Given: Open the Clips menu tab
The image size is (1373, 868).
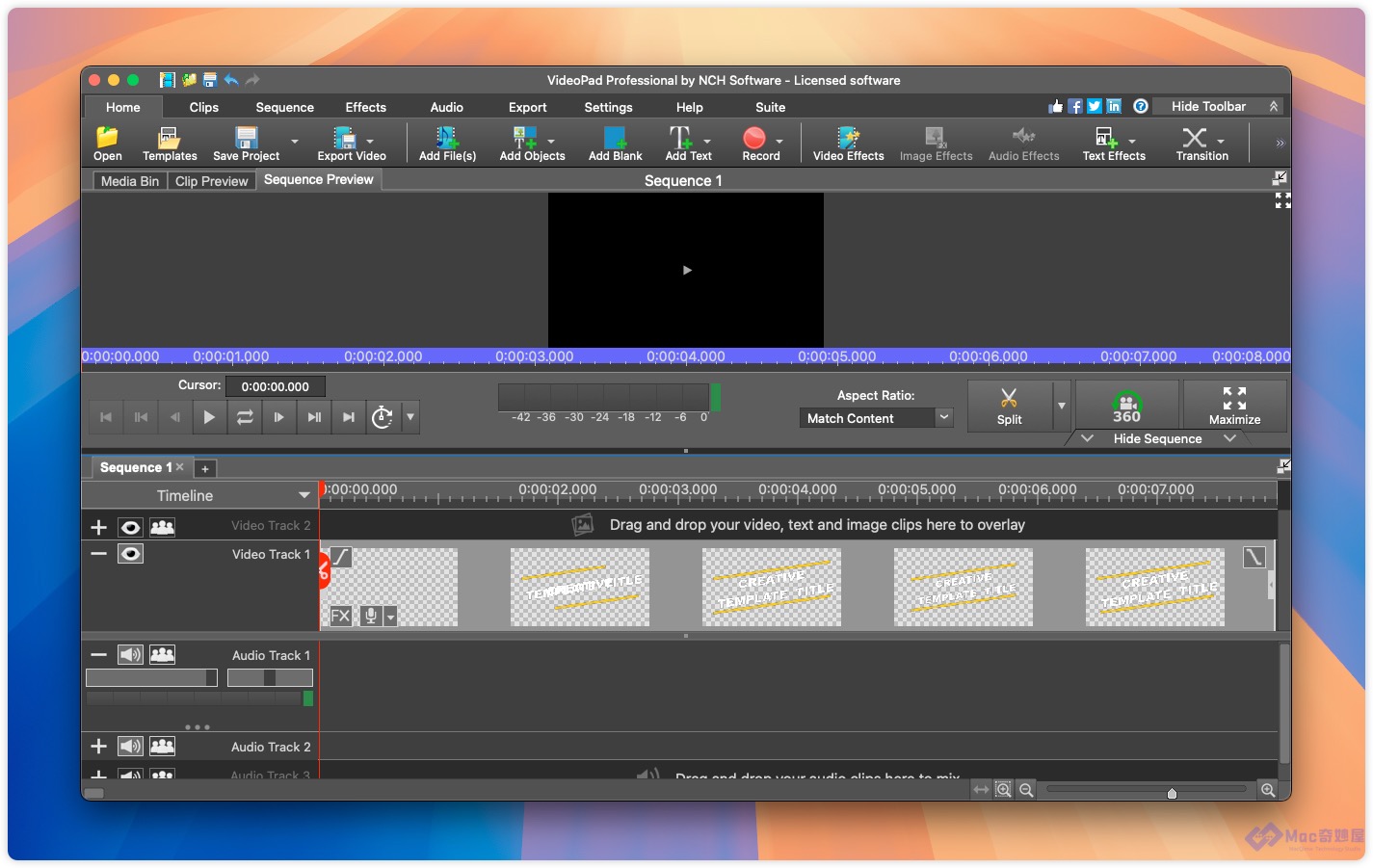Looking at the screenshot, I should click(x=203, y=107).
